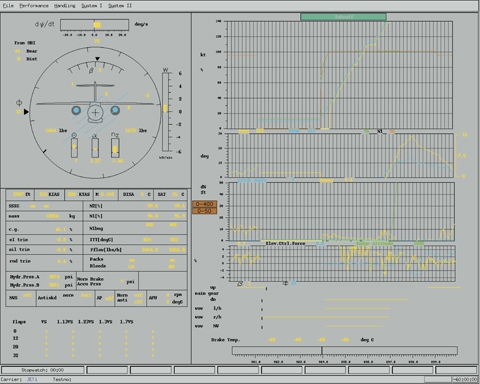Click the 'Carrier: JET1' status text
This screenshot has height=384, width=480.
point(19,379)
